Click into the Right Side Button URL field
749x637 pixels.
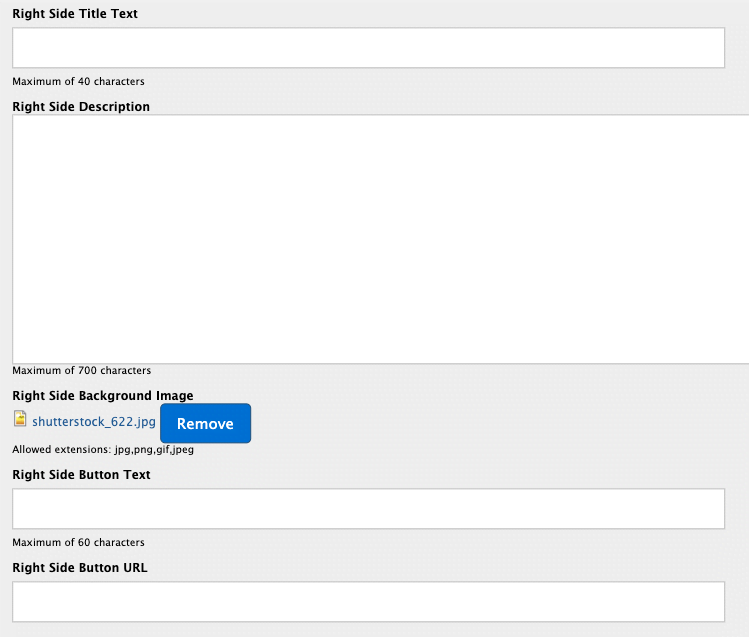368,602
